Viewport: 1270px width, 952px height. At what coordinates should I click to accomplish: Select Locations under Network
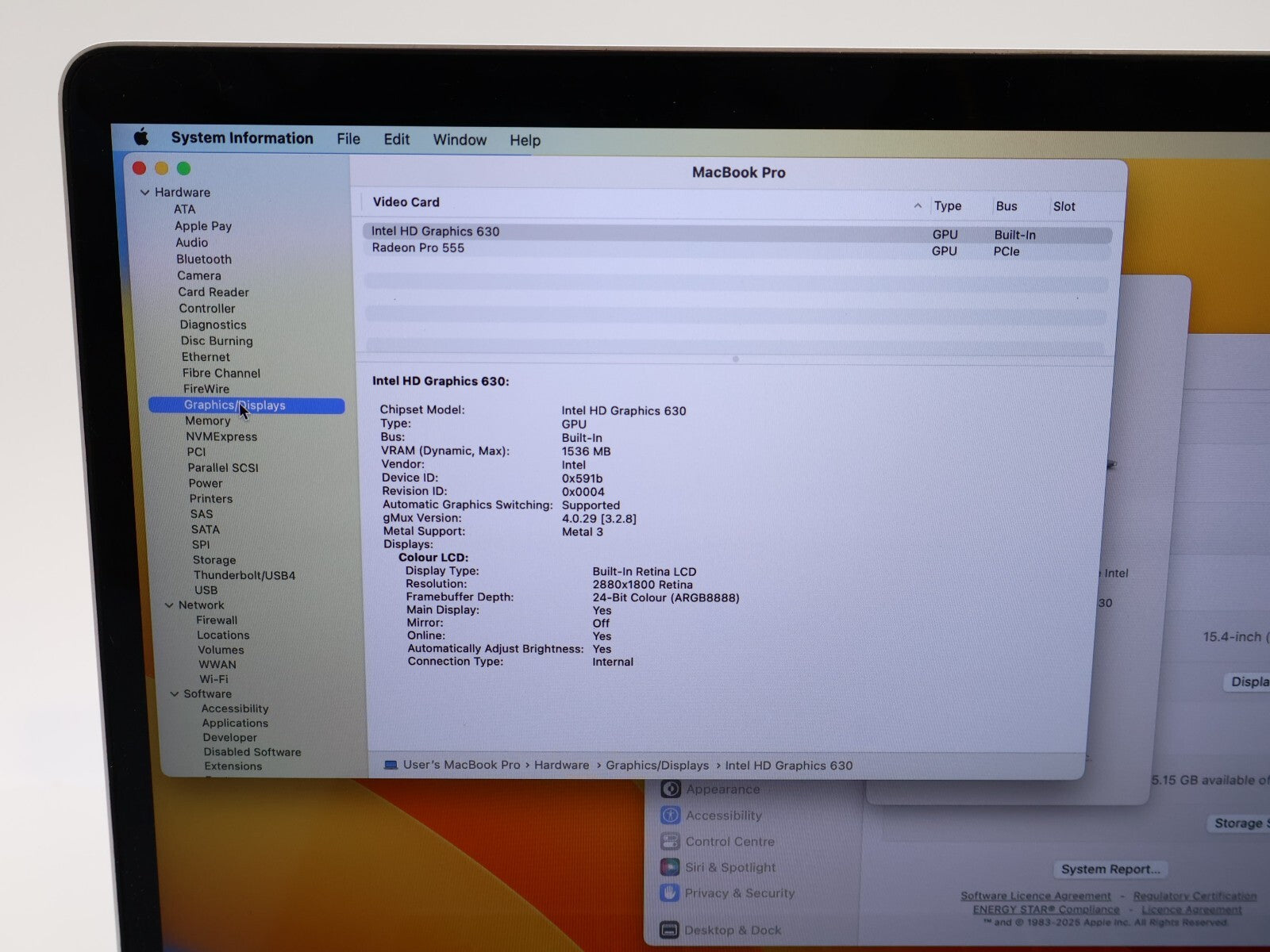[223, 635]
